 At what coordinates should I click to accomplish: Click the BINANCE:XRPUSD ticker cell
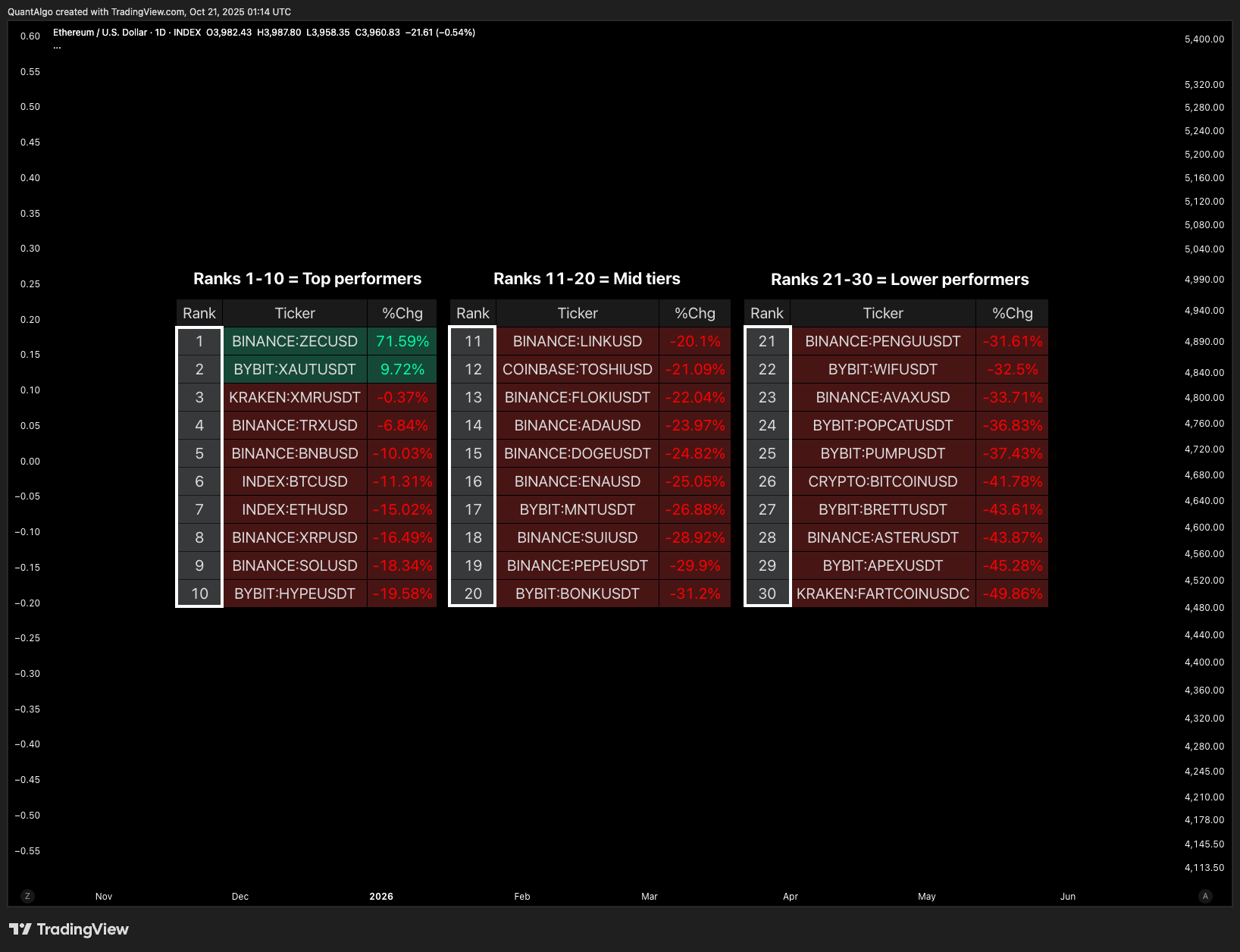(x=295, y=537)
